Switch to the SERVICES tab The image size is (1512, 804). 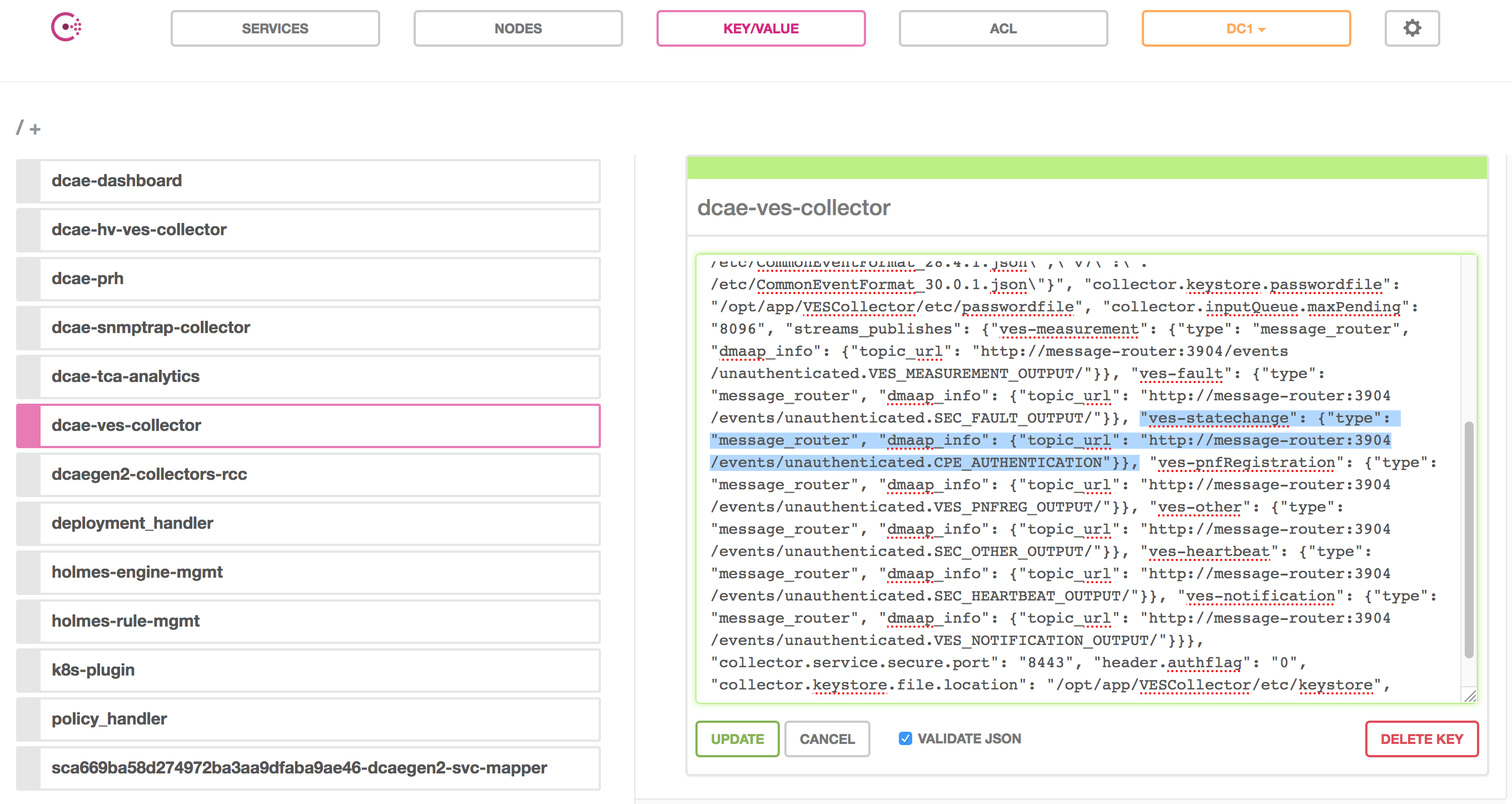coord(275,28)
